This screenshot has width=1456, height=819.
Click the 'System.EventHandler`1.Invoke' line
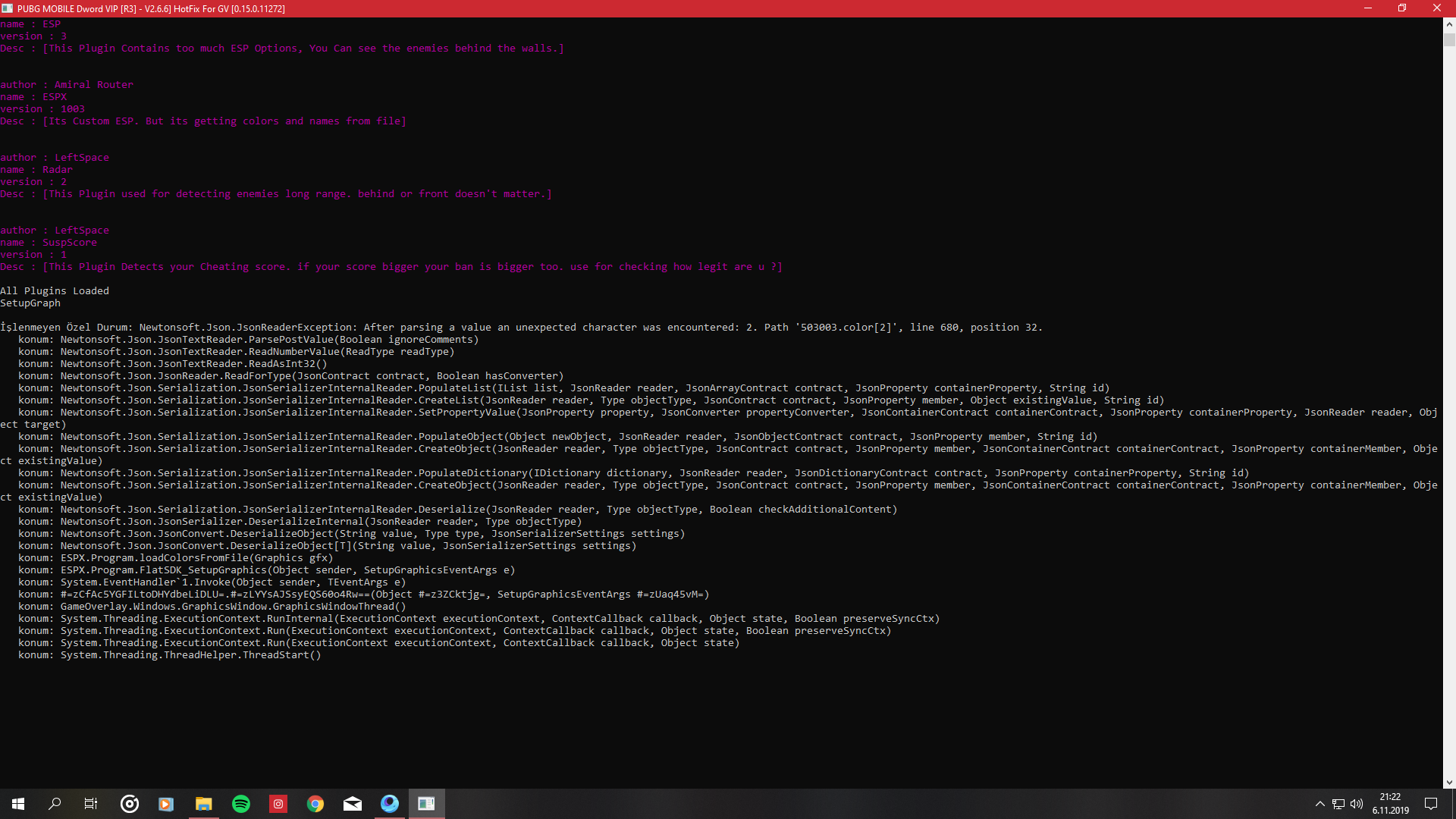click(212, 582)
